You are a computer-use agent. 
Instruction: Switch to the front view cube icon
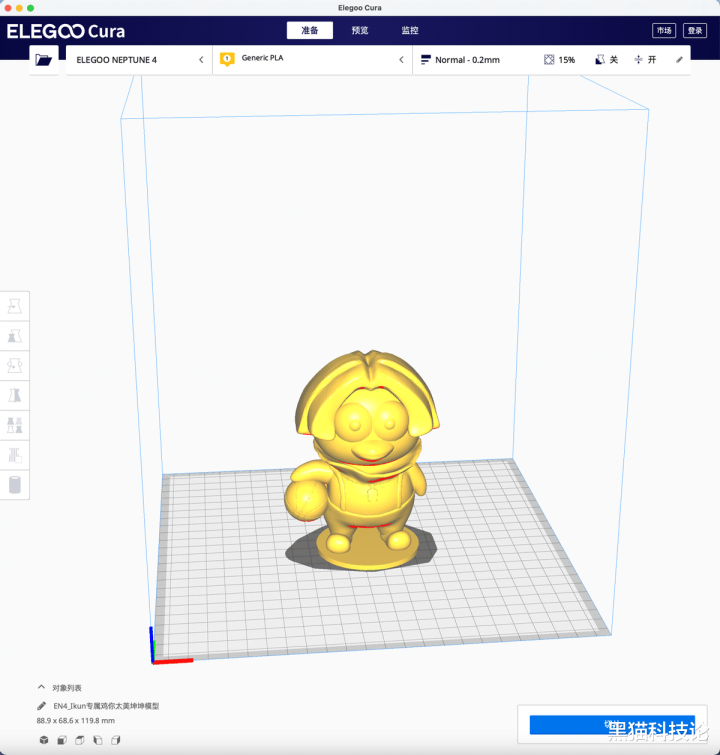(x=62, y=740)
